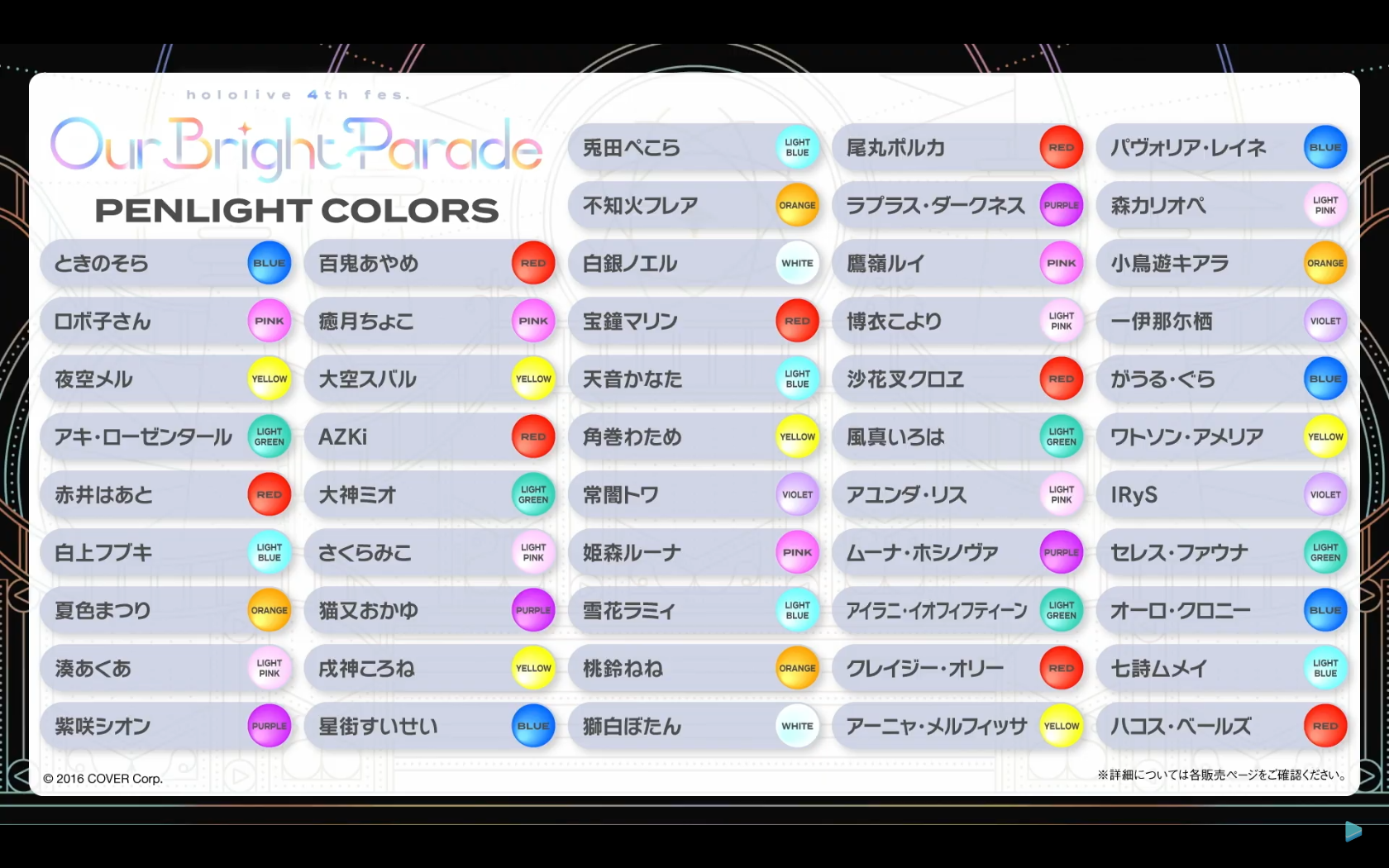Click the BLUE swatch for ときのそら

coord(270,263)
